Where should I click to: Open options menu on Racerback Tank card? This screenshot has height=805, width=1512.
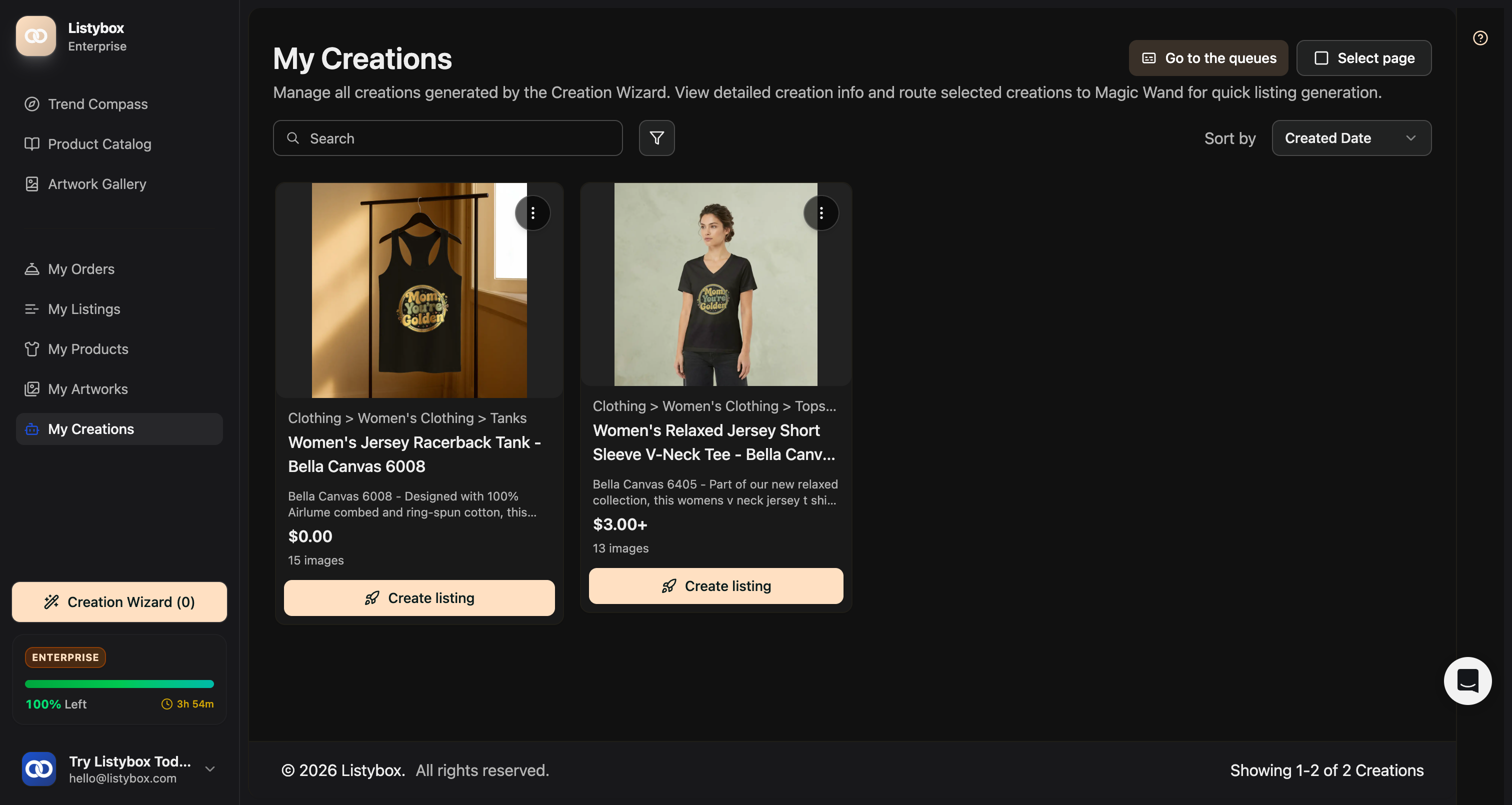tap(532, 213)
